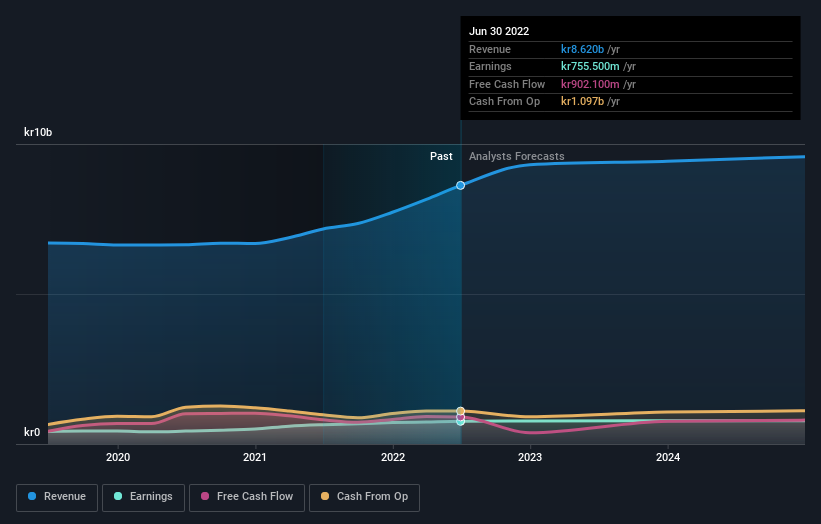This screenshot has height=524, width=821.
Task: Click the kr1.097b cash from op value
Action: tap(582, 102)
